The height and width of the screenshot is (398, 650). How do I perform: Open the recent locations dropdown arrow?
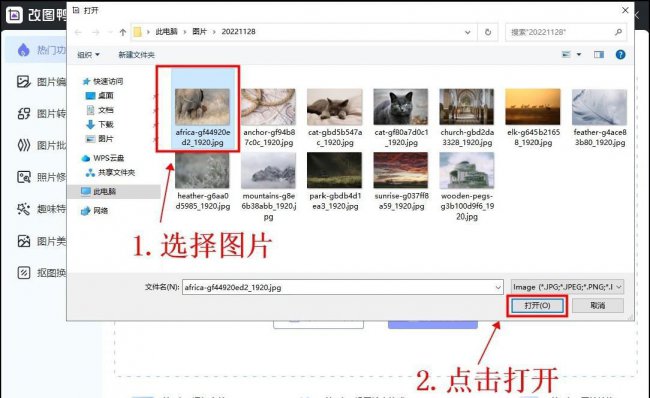[x=110, y=32]
